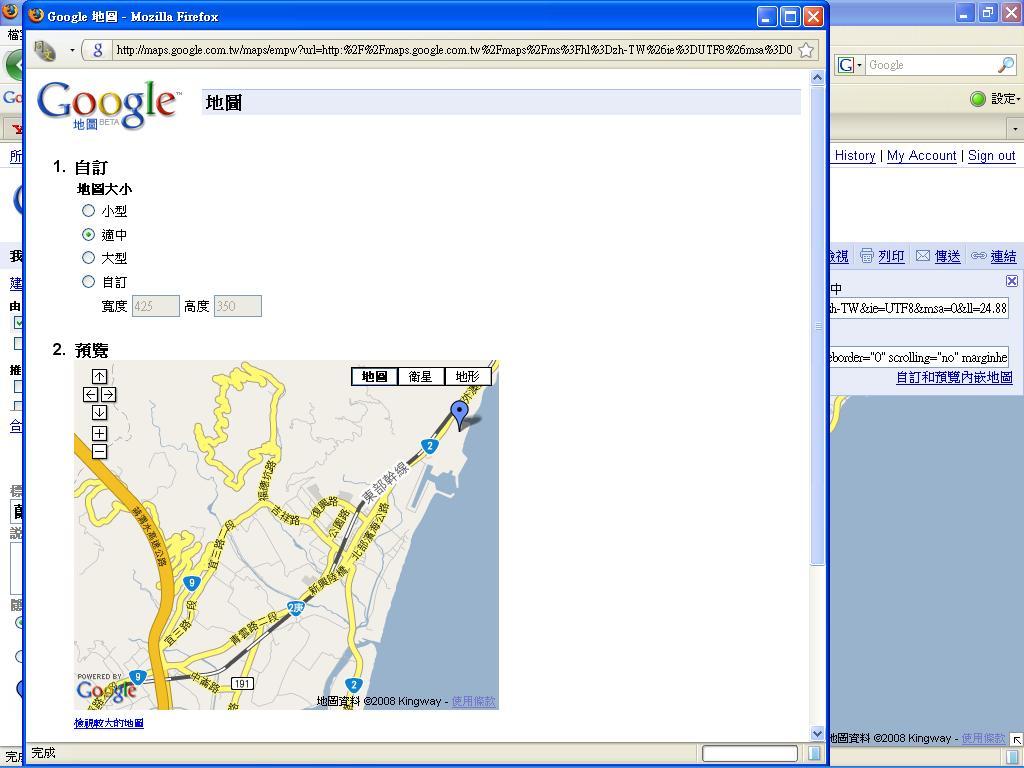Select the 自訂 custom size radio button
This screenshot has width=1024, height=768.
(89, 281)
